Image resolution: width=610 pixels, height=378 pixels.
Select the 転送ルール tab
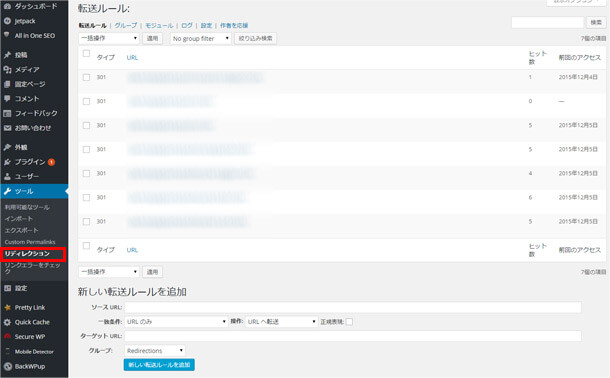[x=93, y=25]
